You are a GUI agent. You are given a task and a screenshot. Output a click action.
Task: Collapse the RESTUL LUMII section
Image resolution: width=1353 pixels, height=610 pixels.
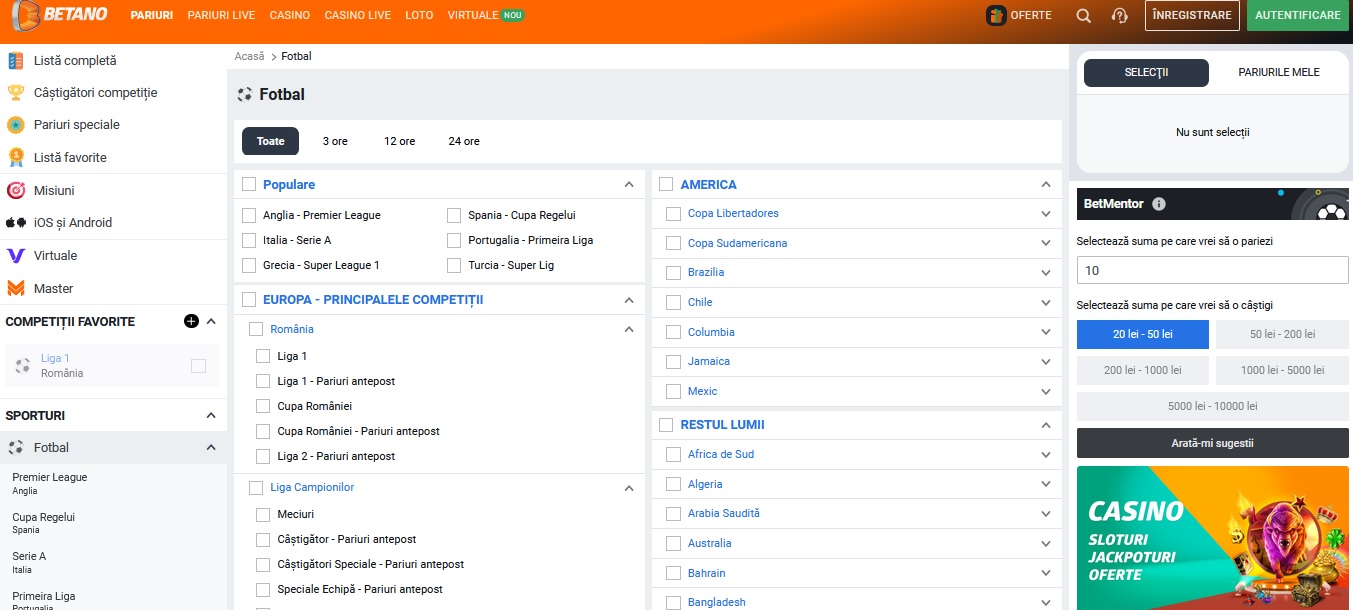(x=1046, y=425)
